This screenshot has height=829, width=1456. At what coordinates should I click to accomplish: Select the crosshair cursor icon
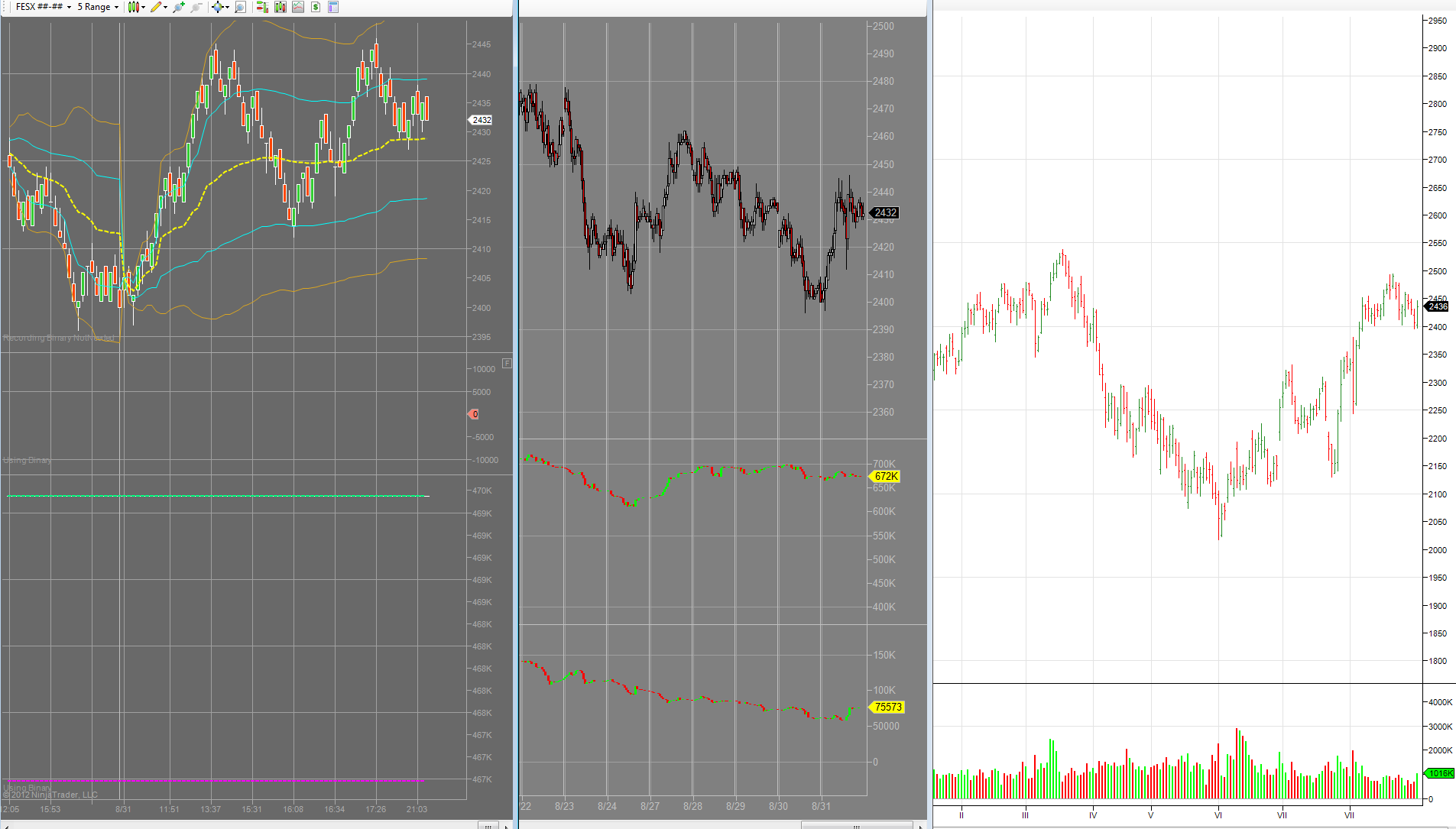tap(217, 7)
